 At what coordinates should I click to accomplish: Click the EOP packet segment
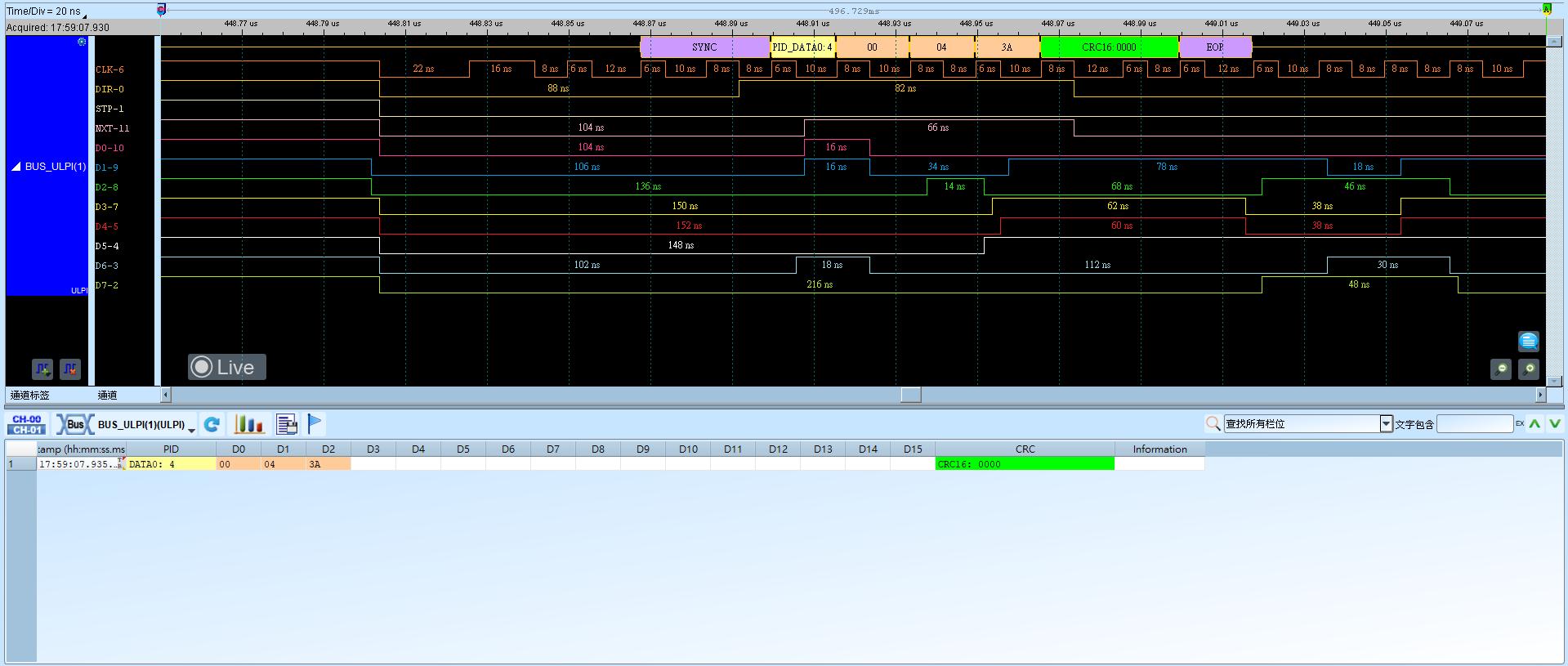(1216, 47)
